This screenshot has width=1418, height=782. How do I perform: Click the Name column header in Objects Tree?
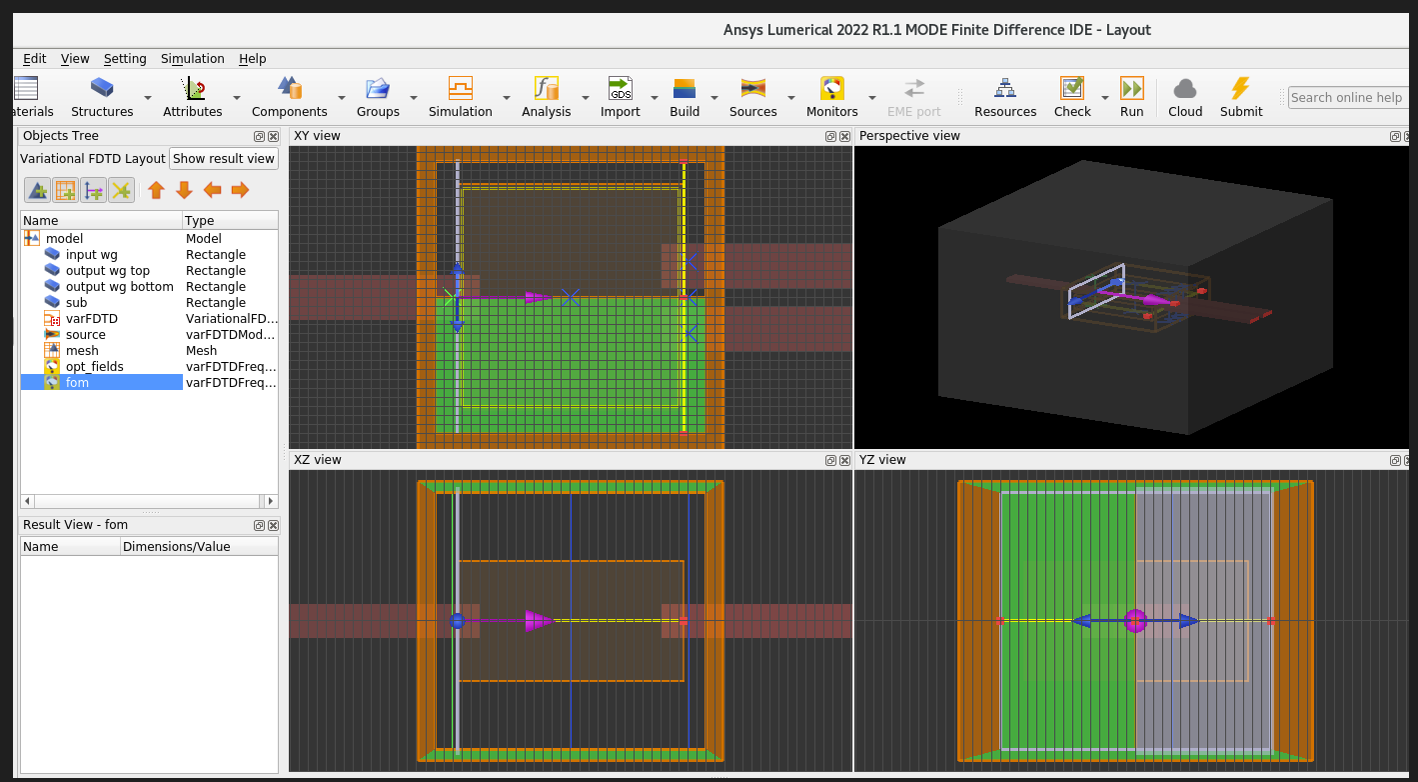[101, 220]
